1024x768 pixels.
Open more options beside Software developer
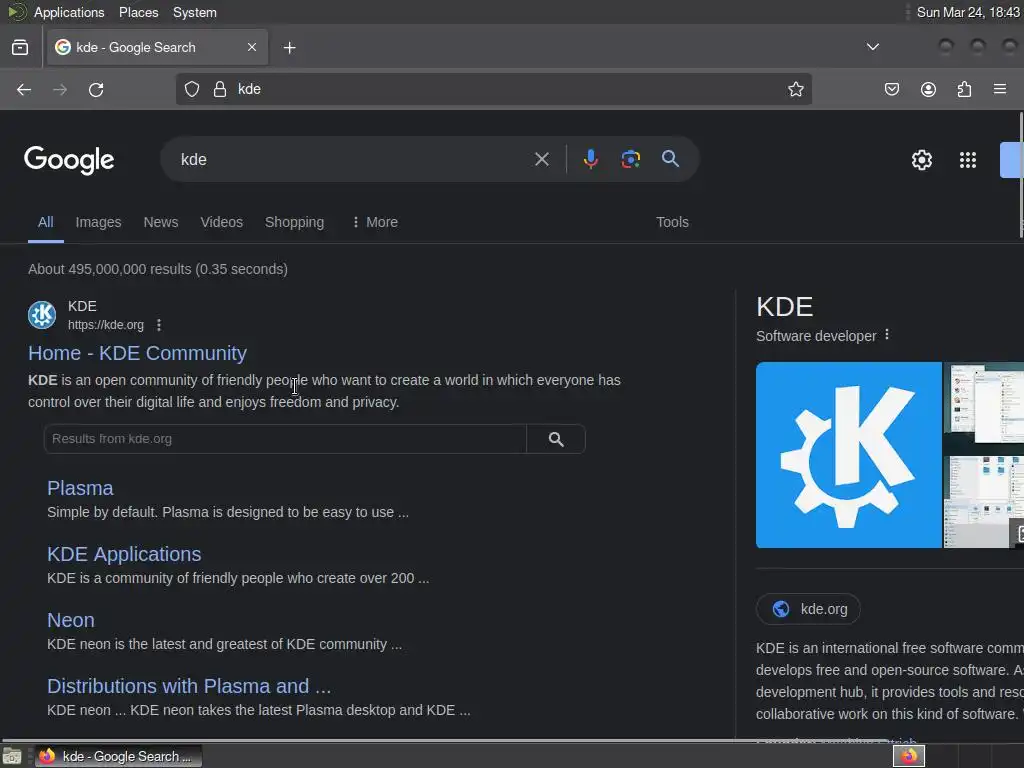[x=887, y=335]
